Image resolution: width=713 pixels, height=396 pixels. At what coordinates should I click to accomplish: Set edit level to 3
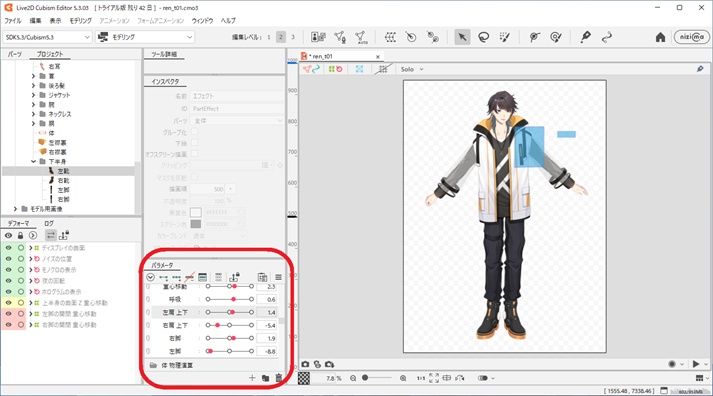point(293,37)
